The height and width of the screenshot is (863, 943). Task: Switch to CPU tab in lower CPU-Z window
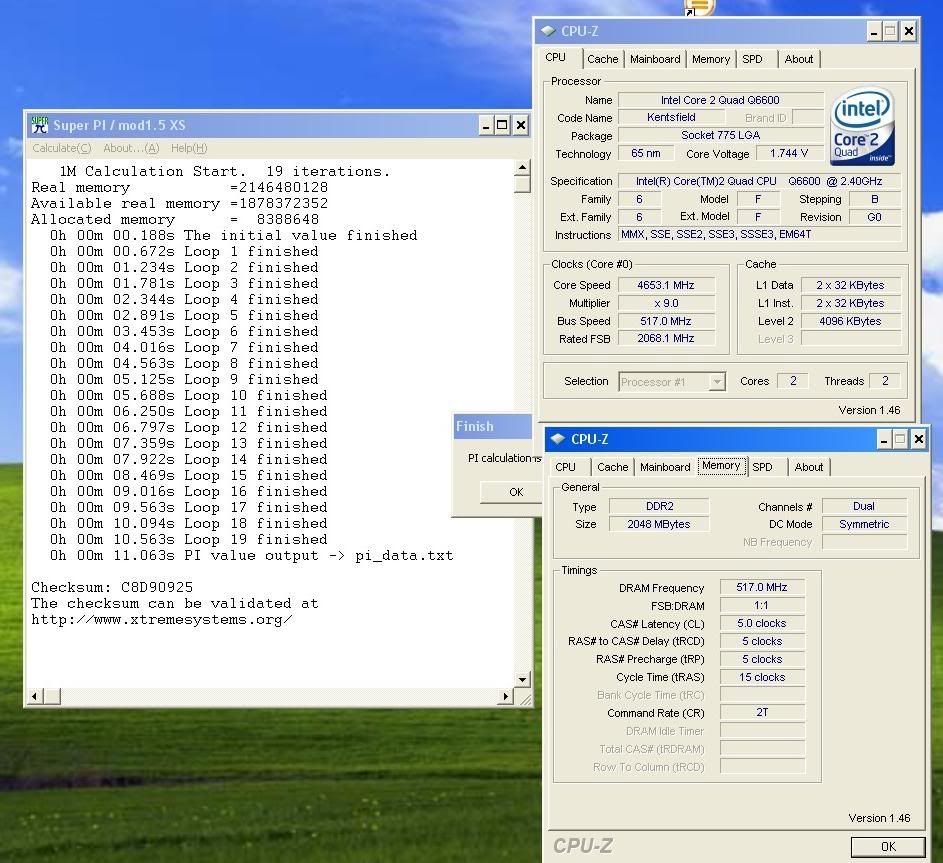point(565,467)
